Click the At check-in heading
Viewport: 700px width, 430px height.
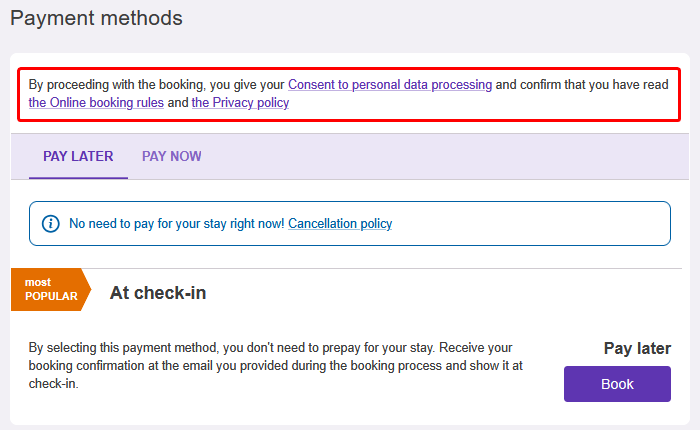(158, 293)
